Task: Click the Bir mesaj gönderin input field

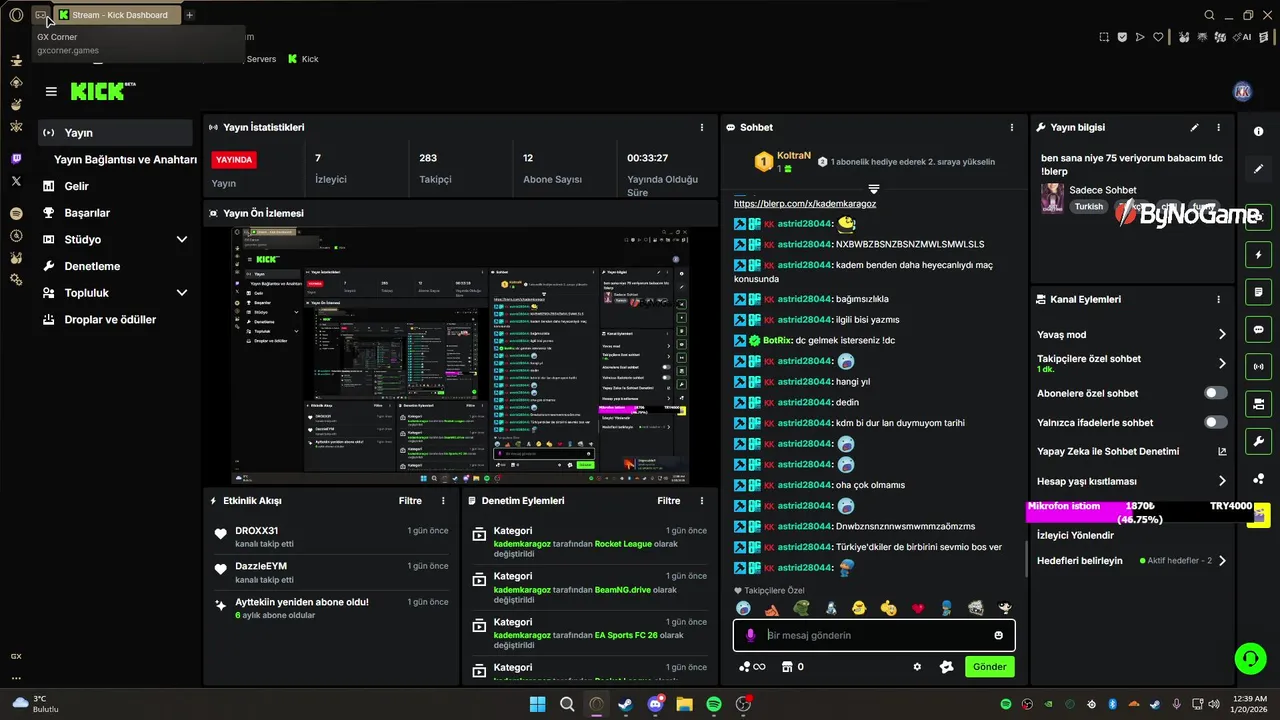Action: (874, 635)
